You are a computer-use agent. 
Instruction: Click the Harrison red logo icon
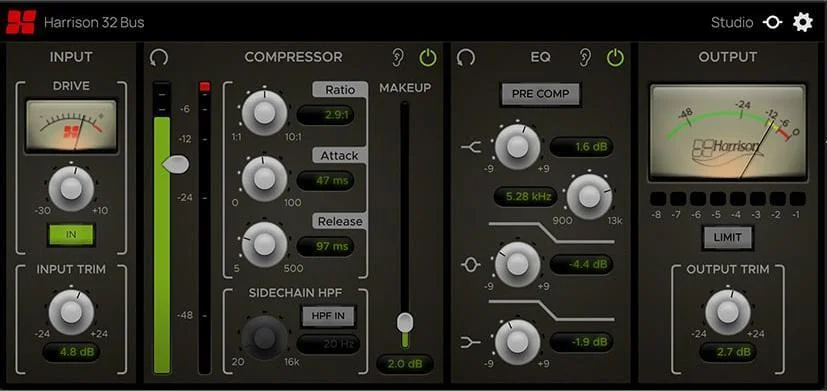(21, 22)
